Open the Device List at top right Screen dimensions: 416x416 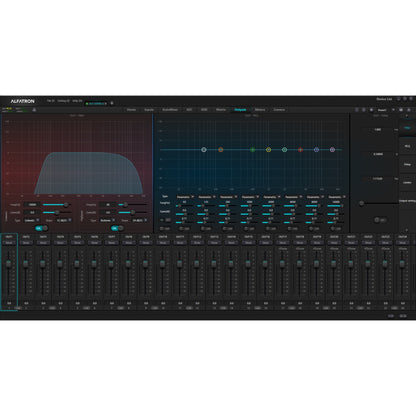point(384,99)
